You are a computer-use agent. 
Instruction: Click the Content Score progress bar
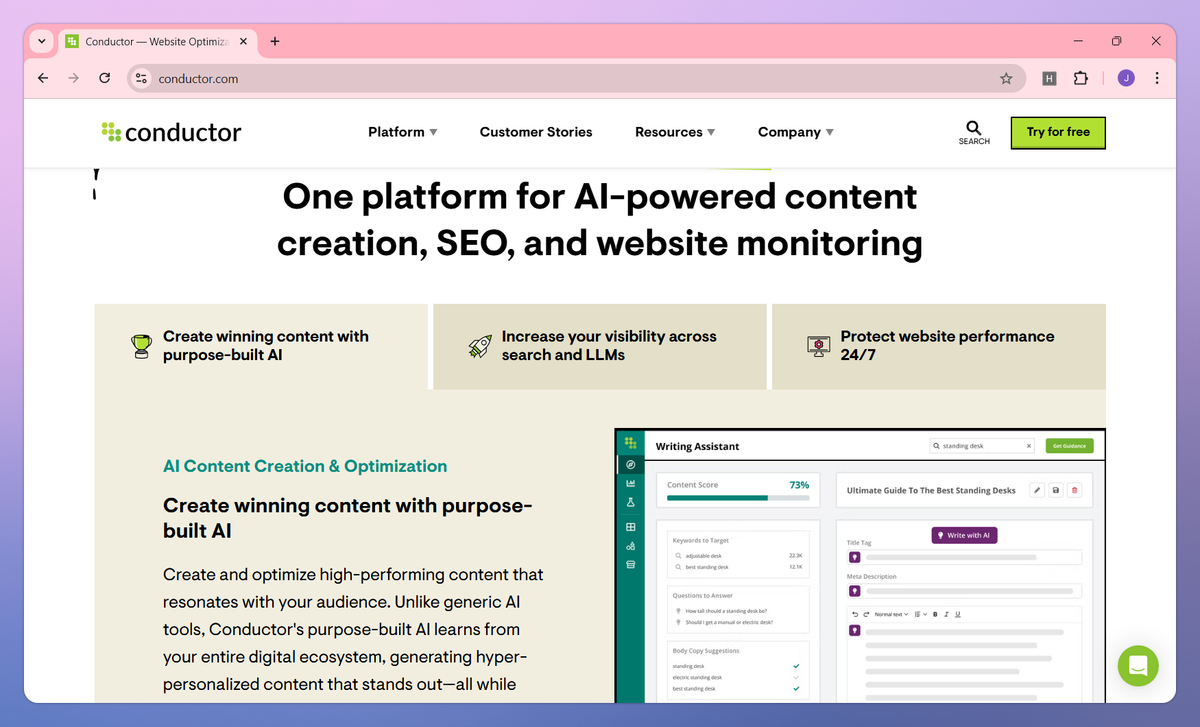point(738,498)
